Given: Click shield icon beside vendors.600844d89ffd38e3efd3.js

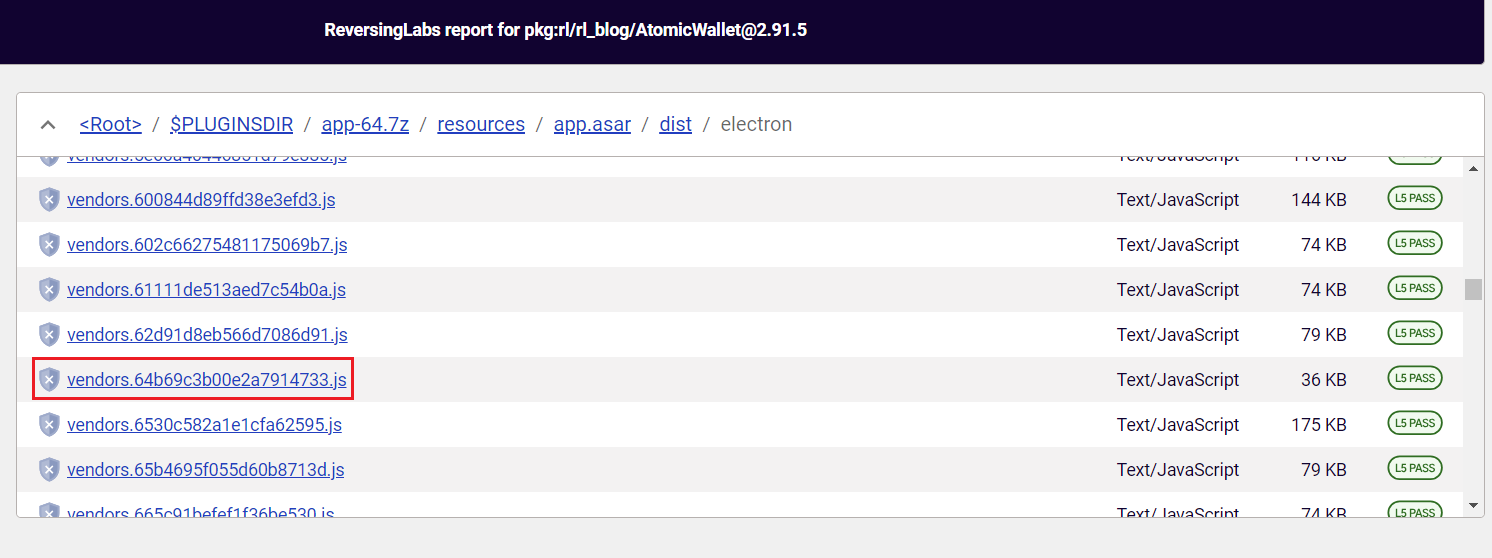Looking at the screenshot, I should point(49,200).
